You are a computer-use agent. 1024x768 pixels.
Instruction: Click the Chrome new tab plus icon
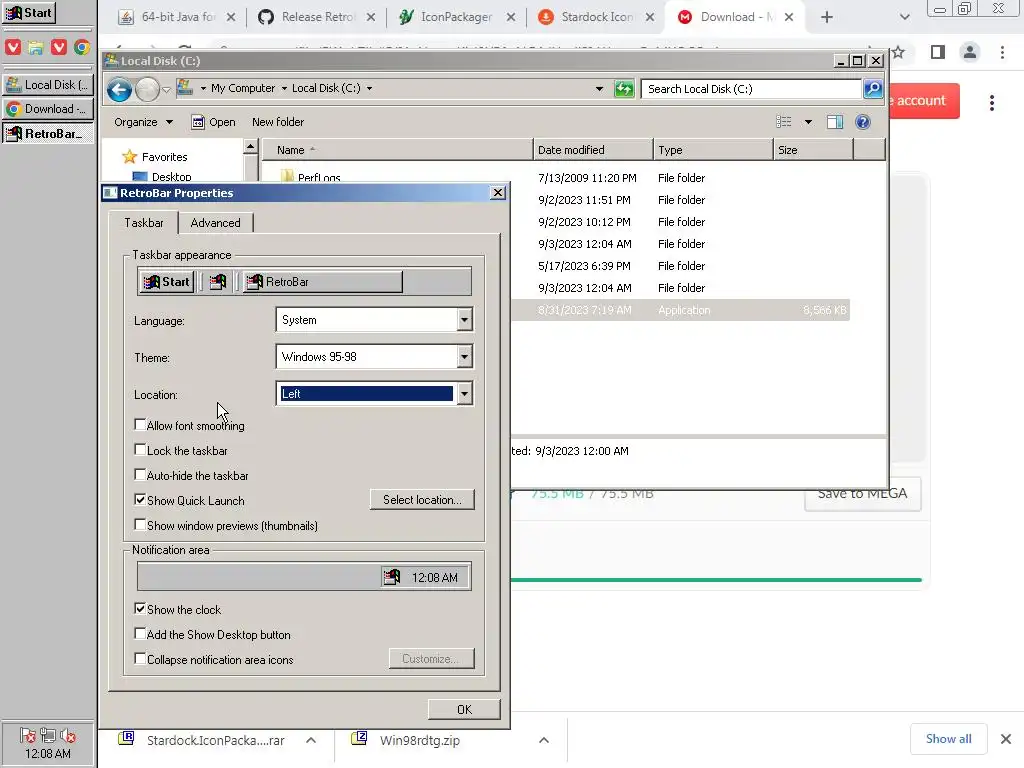pyautogui.click(x=827, y=18)
